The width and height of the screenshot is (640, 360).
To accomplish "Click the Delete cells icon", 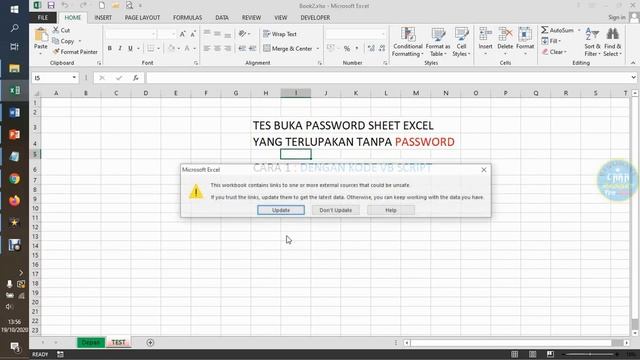I will point(505,34).
